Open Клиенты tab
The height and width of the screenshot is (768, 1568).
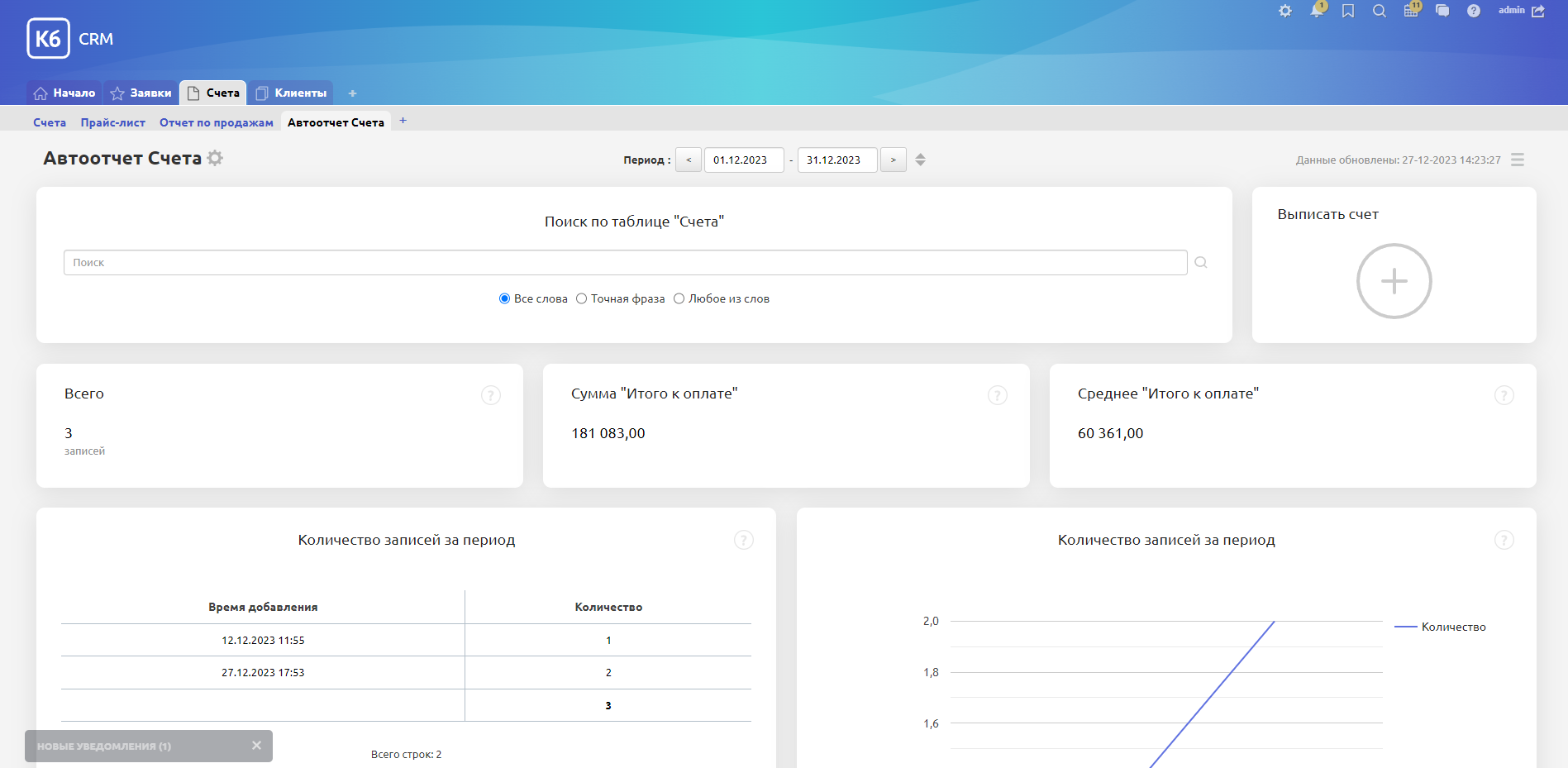pyautogui.click(x=291, y=93)
